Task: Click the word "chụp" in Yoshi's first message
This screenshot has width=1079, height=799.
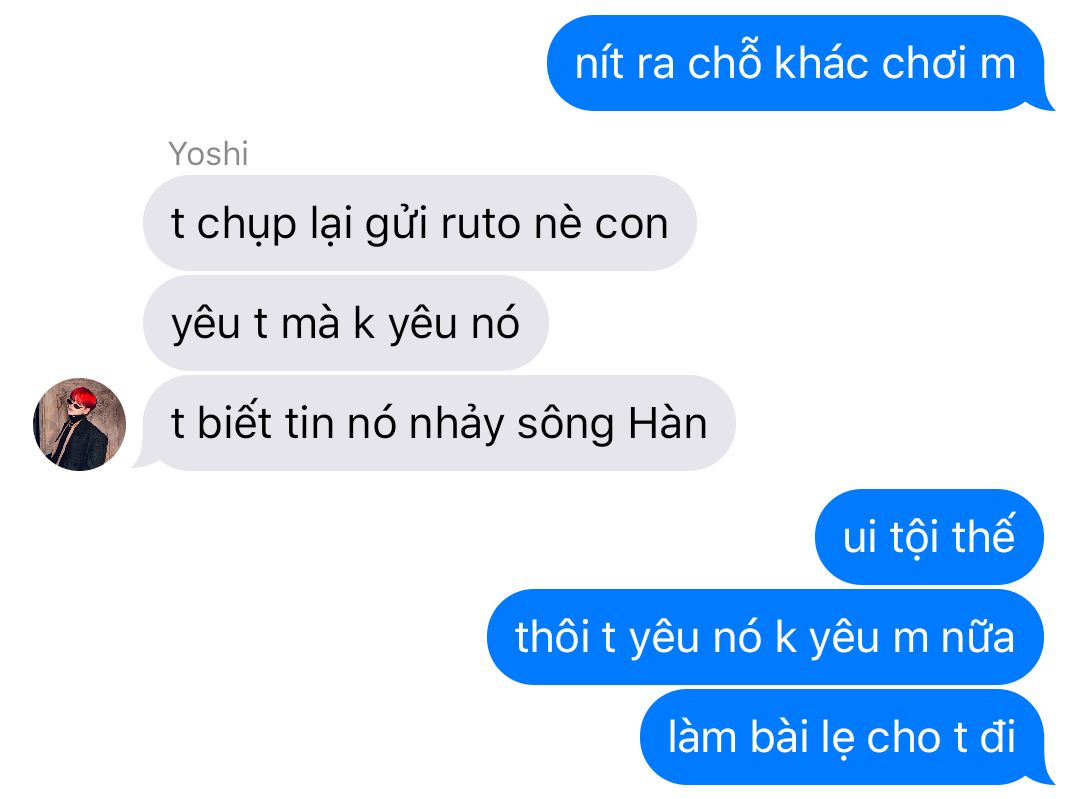Action: (246, 225)
